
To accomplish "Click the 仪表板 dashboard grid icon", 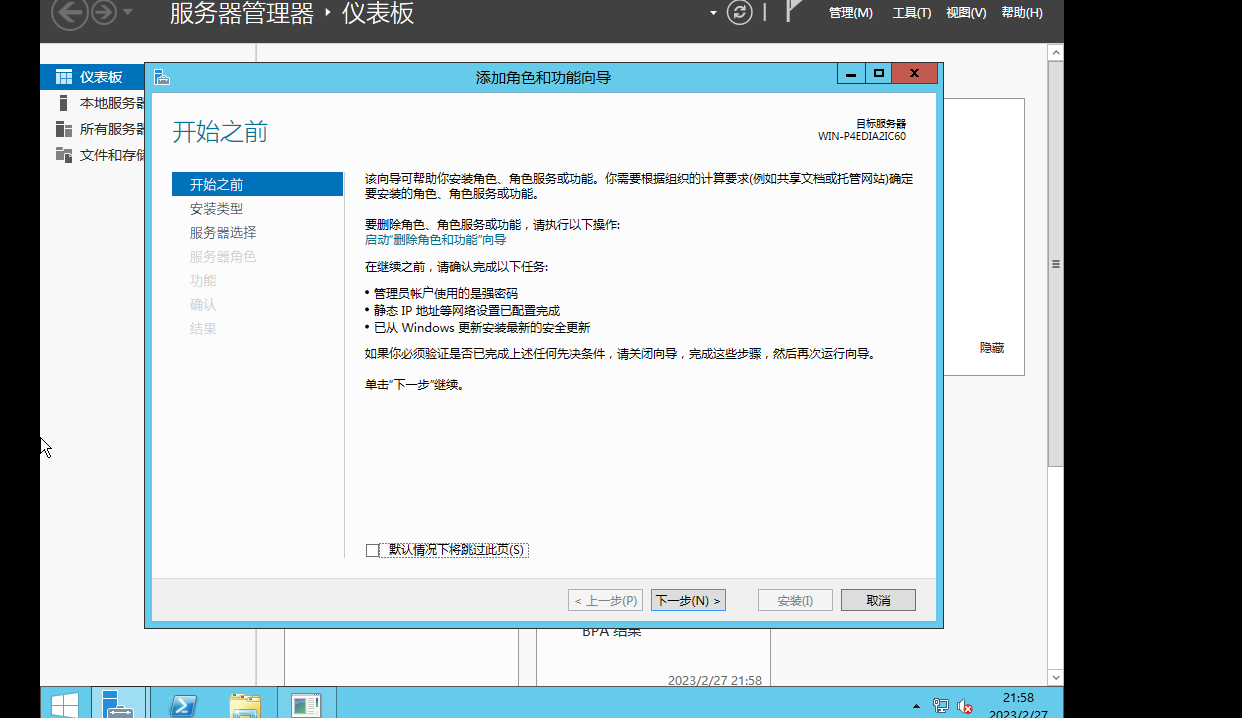I will (64, 77).
